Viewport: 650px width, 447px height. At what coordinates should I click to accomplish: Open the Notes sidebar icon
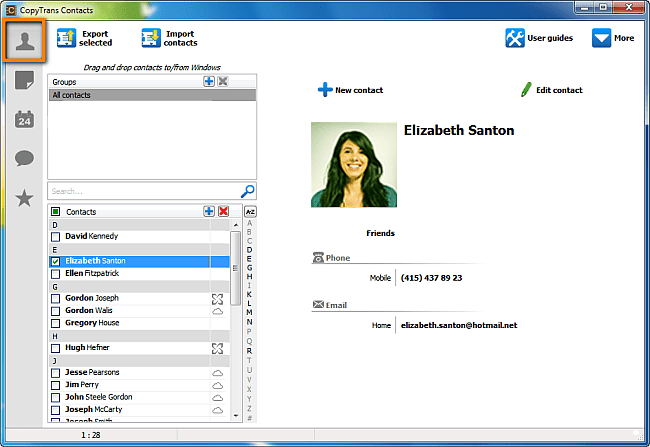click(x=24, y=81)
